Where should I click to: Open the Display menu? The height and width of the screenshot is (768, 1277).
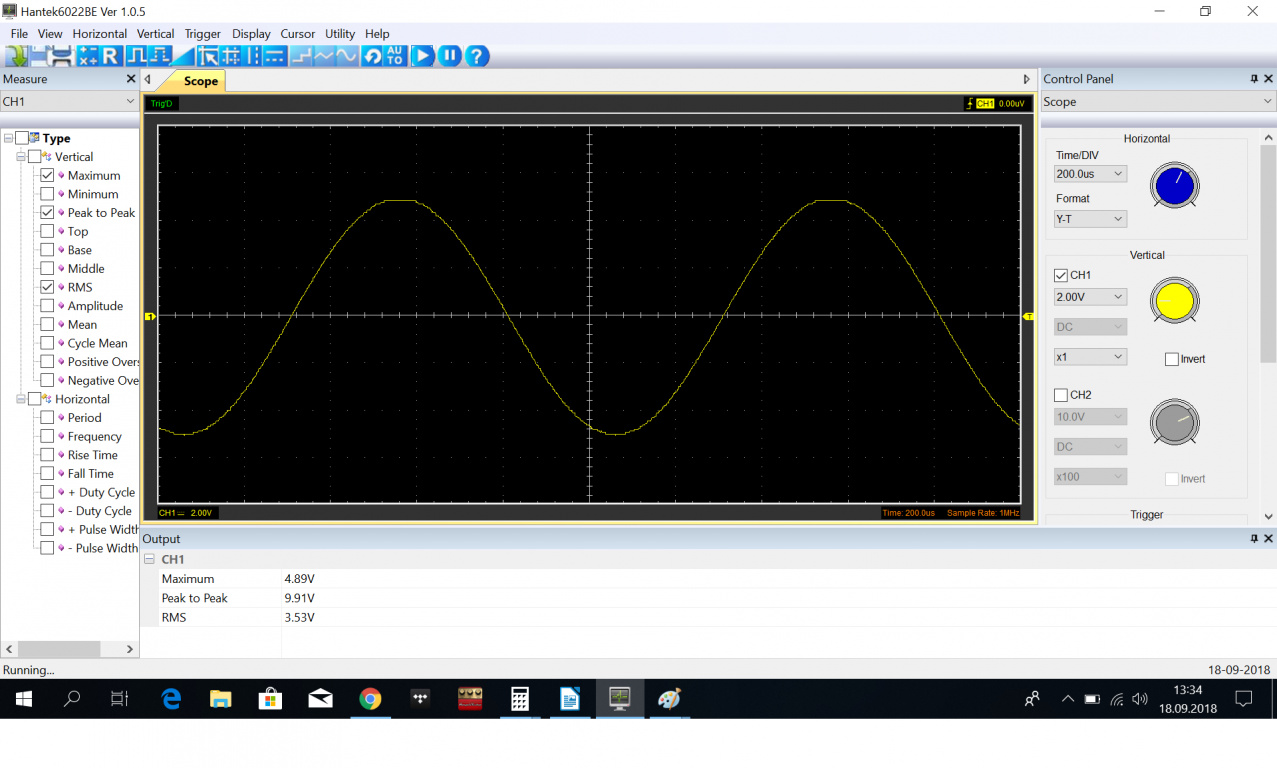251,34
